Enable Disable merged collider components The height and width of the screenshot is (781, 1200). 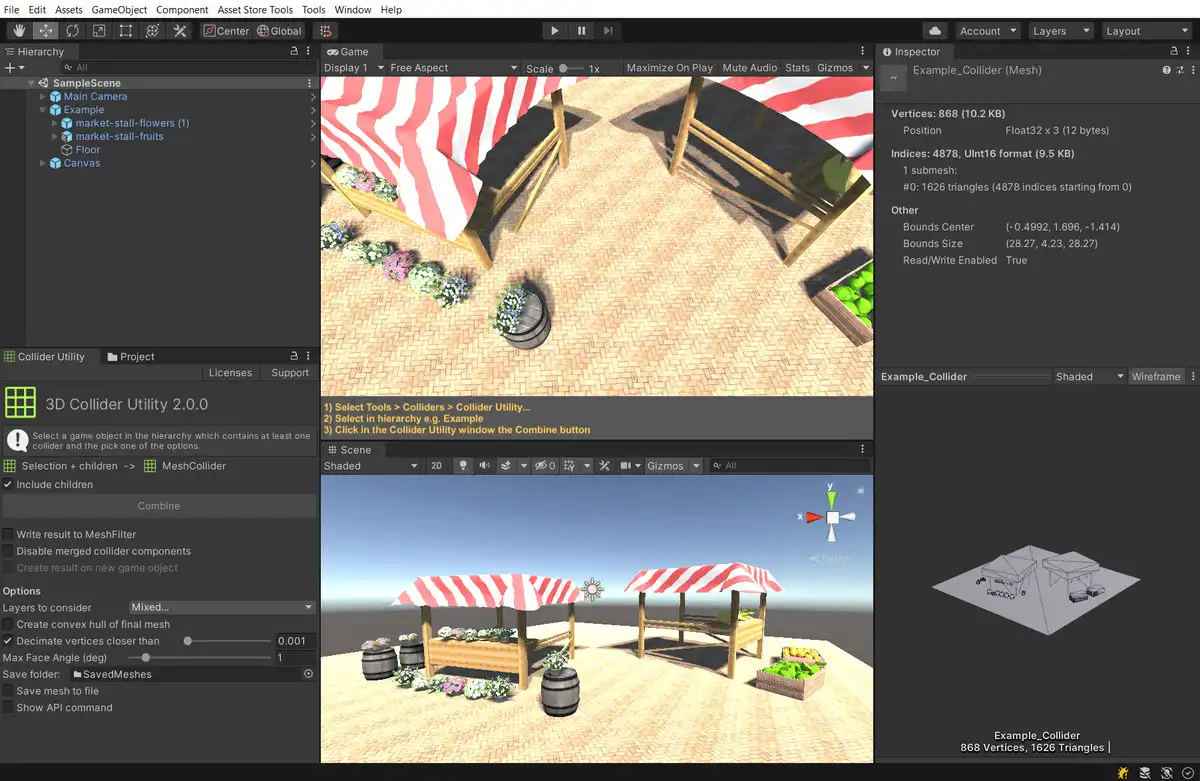8,551
